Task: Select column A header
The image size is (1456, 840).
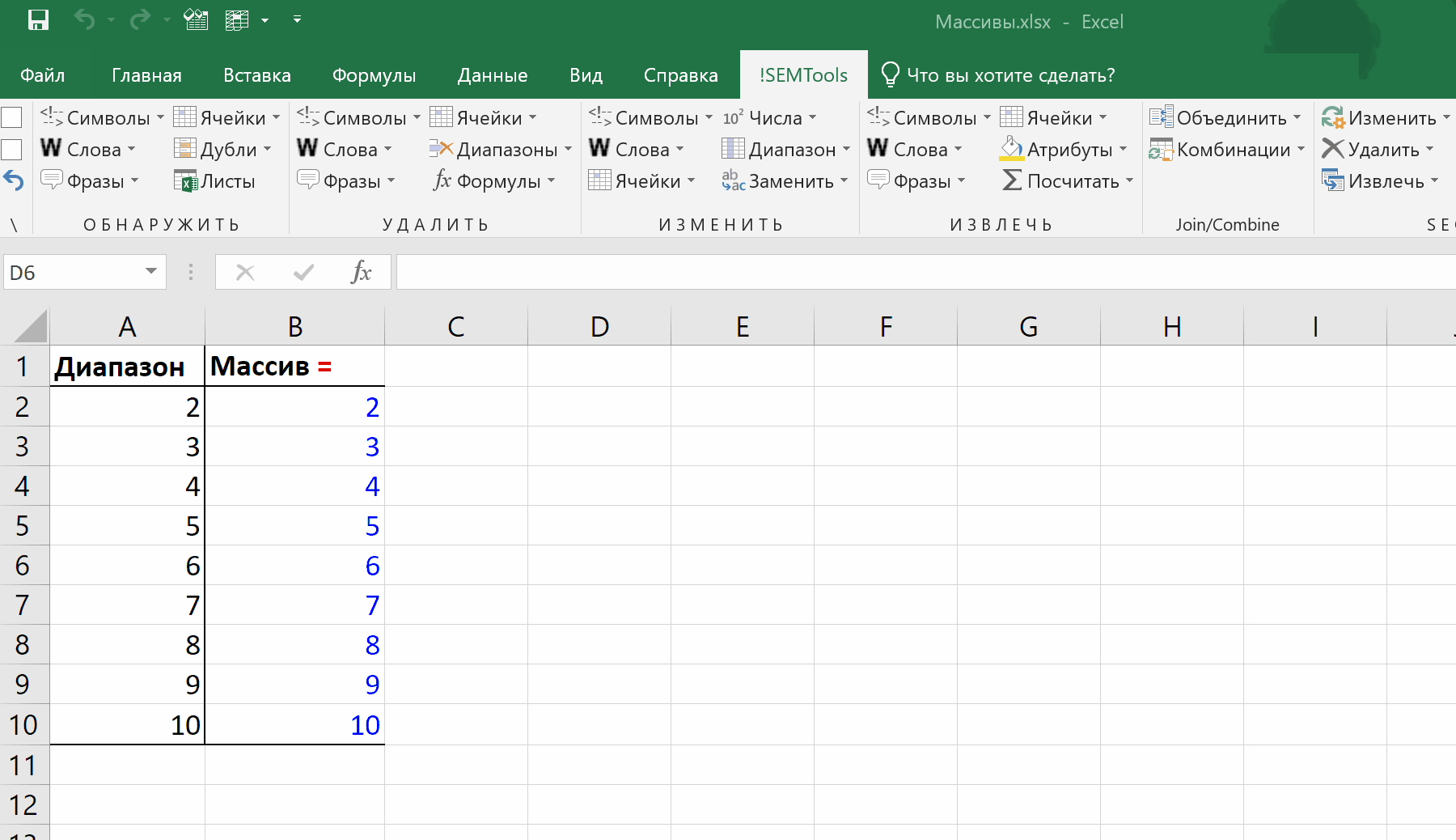Action: pyautogui.click(x=127, y=327)
